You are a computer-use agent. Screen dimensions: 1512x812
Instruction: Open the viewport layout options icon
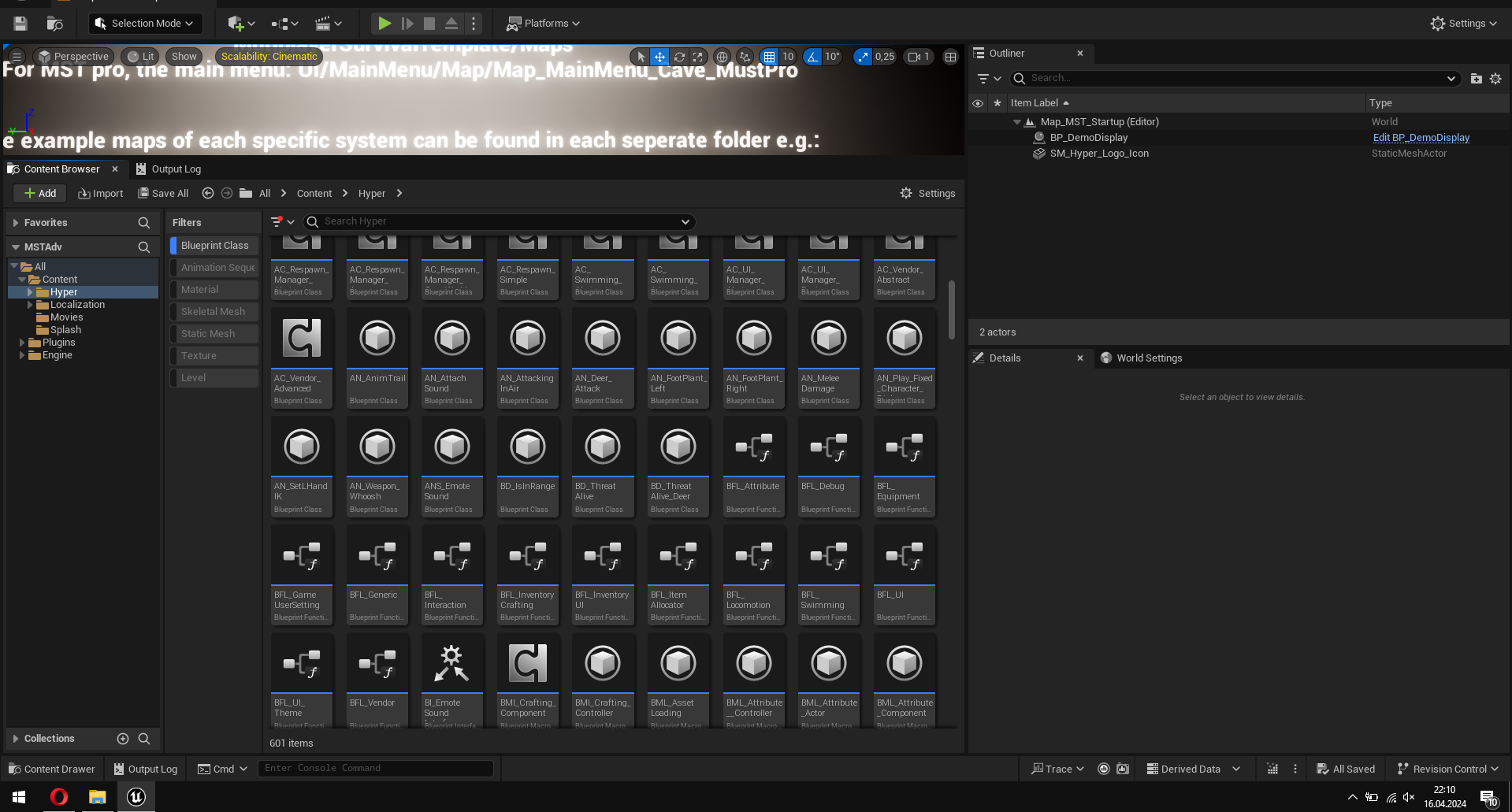click(951, 57)
